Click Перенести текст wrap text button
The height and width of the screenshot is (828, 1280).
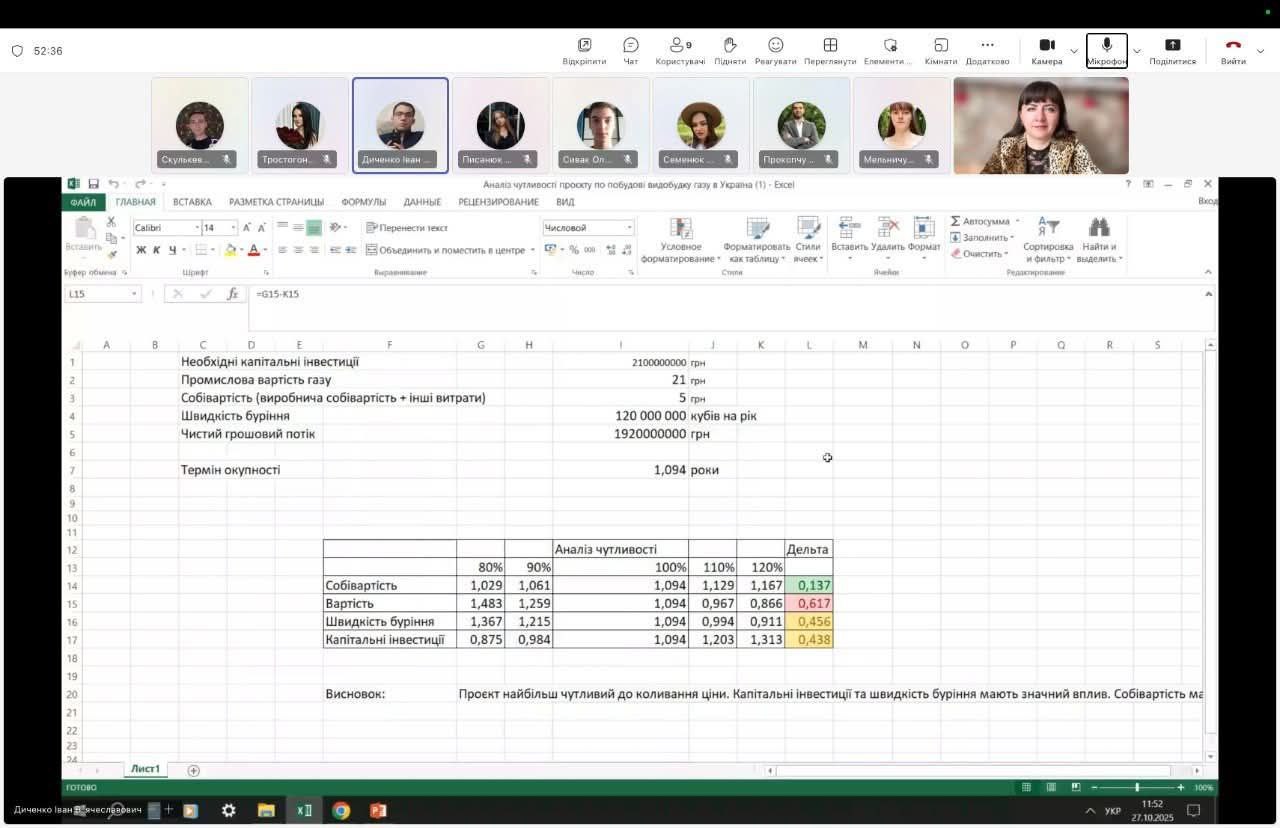click(407, 228)
